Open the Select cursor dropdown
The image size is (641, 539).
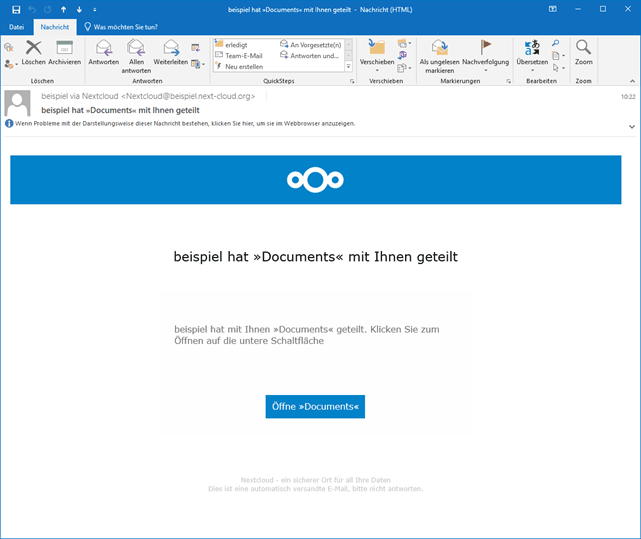click(558, 68)
